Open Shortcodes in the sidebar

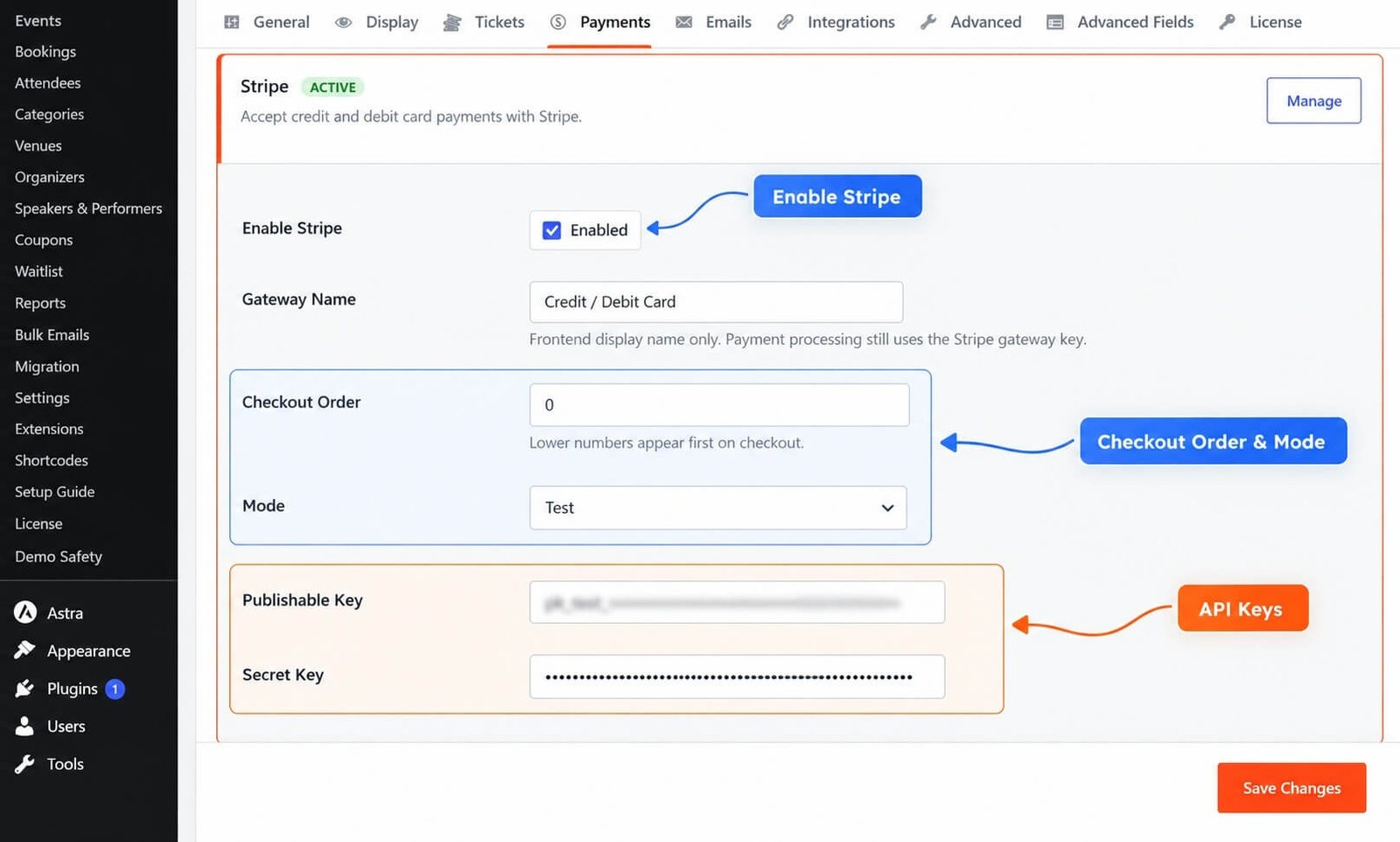[52, 460]
